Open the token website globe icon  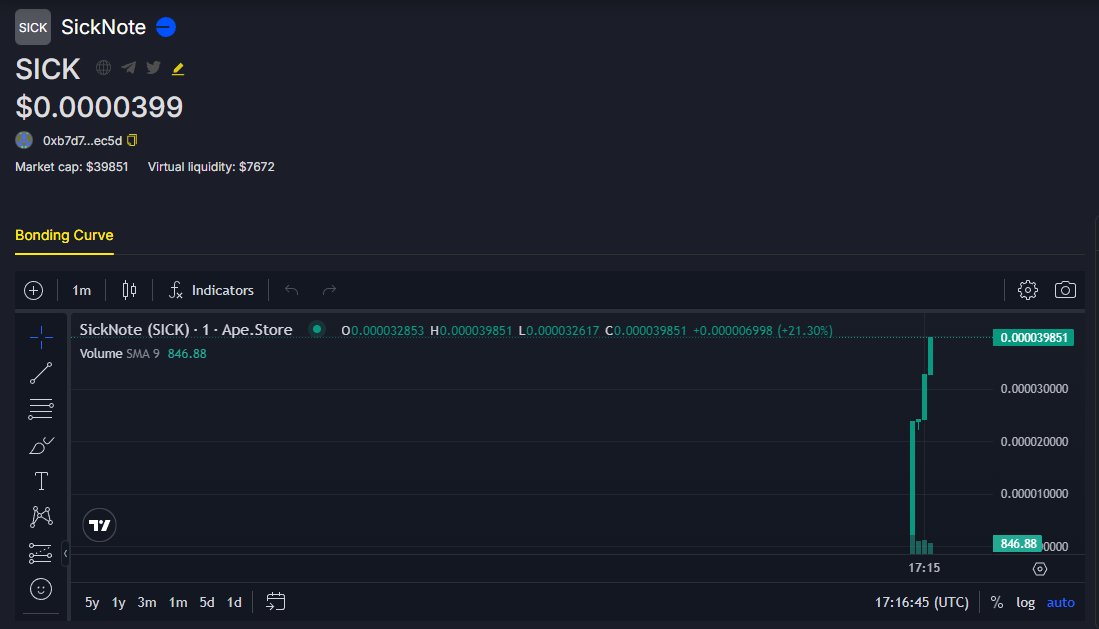[x=104, y=68]
